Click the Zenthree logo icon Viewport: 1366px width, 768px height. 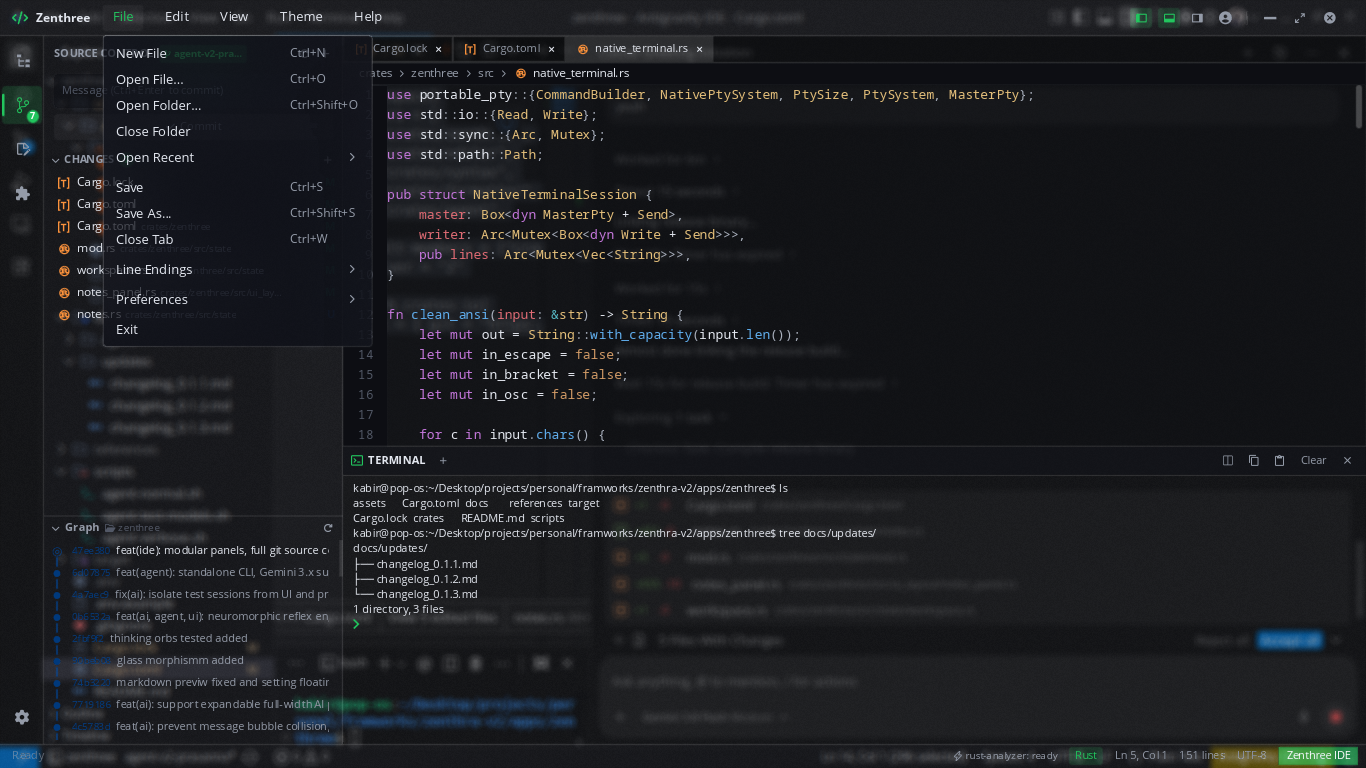point(19,17)
